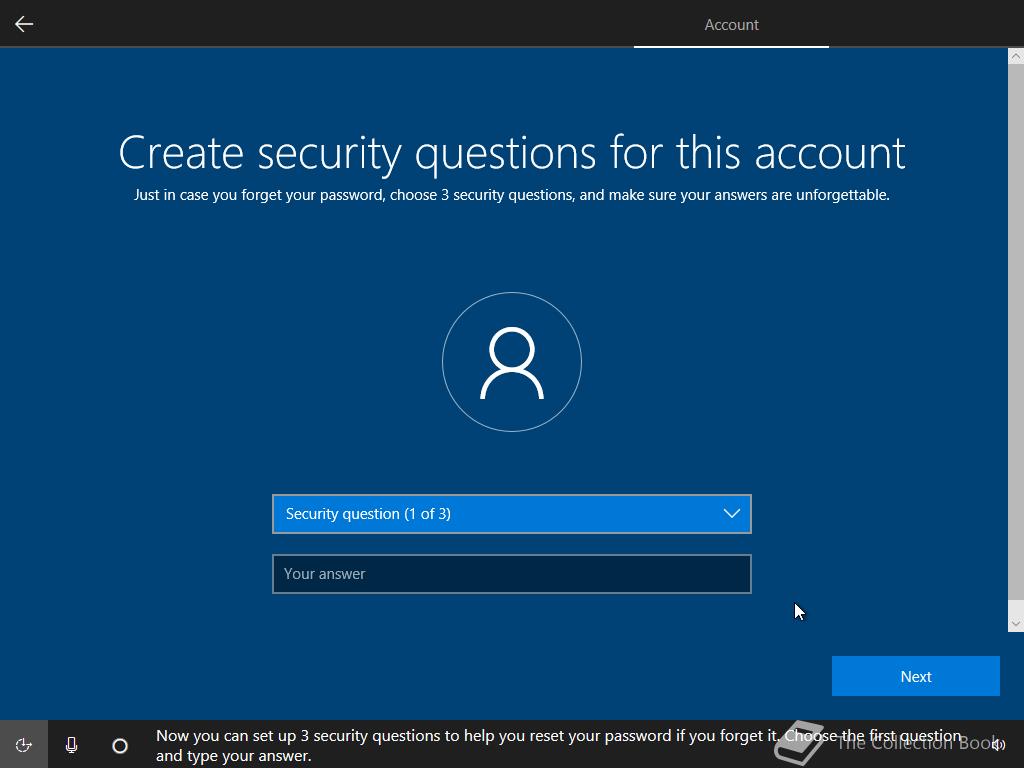Click the dropdown chevron arrow
The image size is (1024, 768).
(x=731, y=514)
